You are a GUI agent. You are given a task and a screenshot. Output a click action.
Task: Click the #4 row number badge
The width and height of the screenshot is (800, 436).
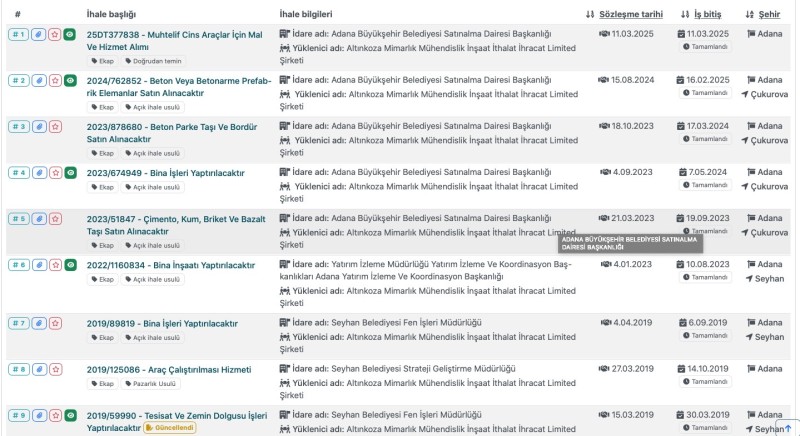click(18, 173)
